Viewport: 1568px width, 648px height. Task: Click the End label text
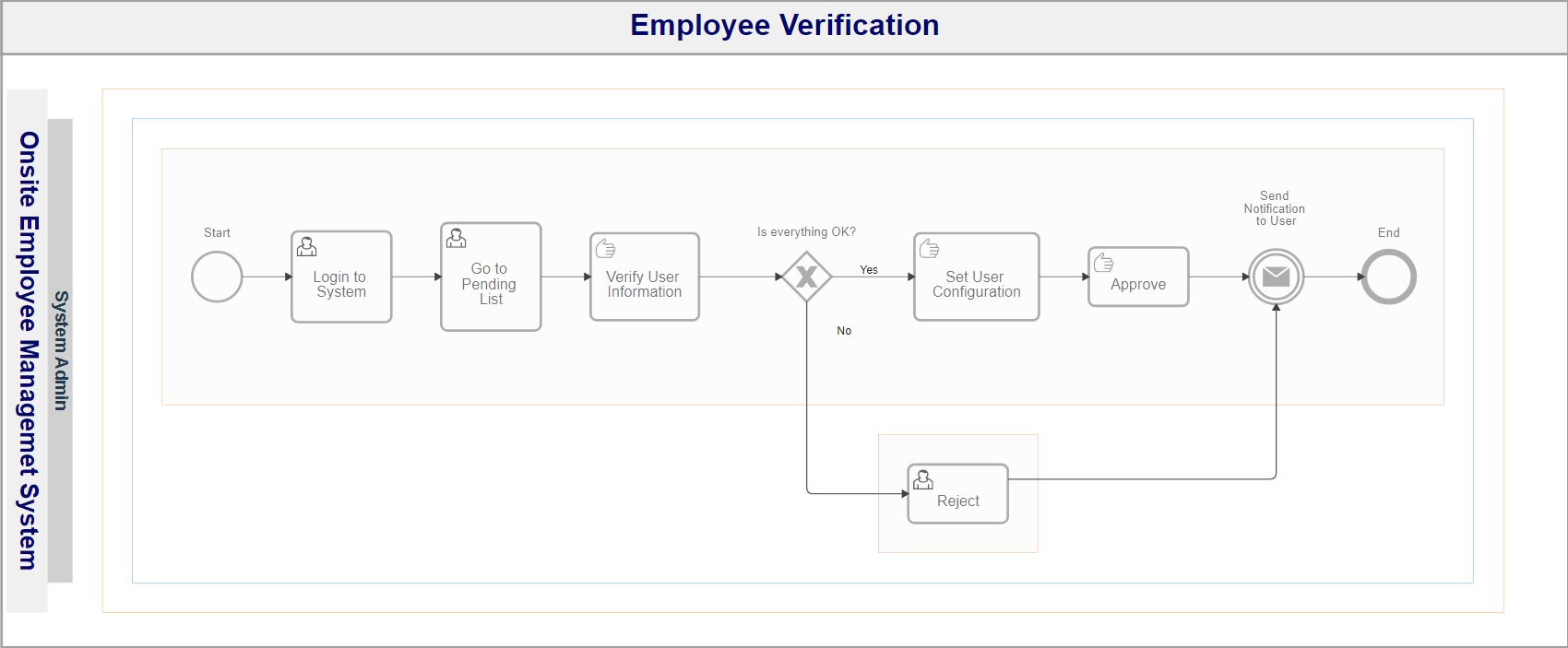[x=1389, y=233]
